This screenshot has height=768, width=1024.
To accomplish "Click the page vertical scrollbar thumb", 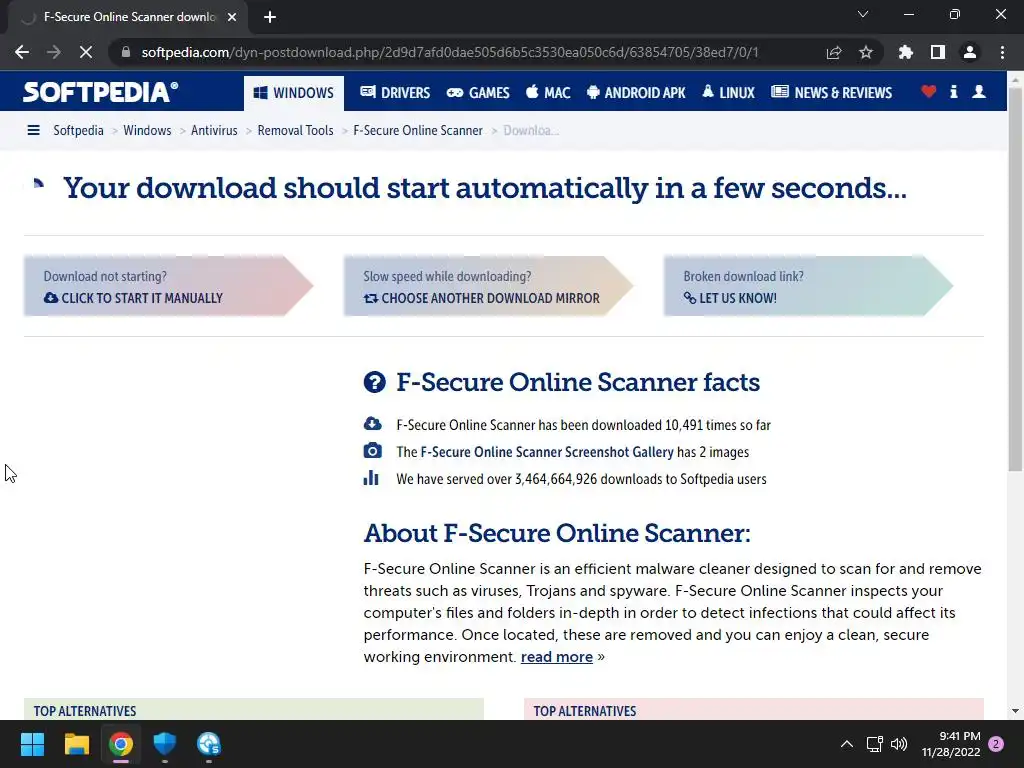I will (1015, 278).
